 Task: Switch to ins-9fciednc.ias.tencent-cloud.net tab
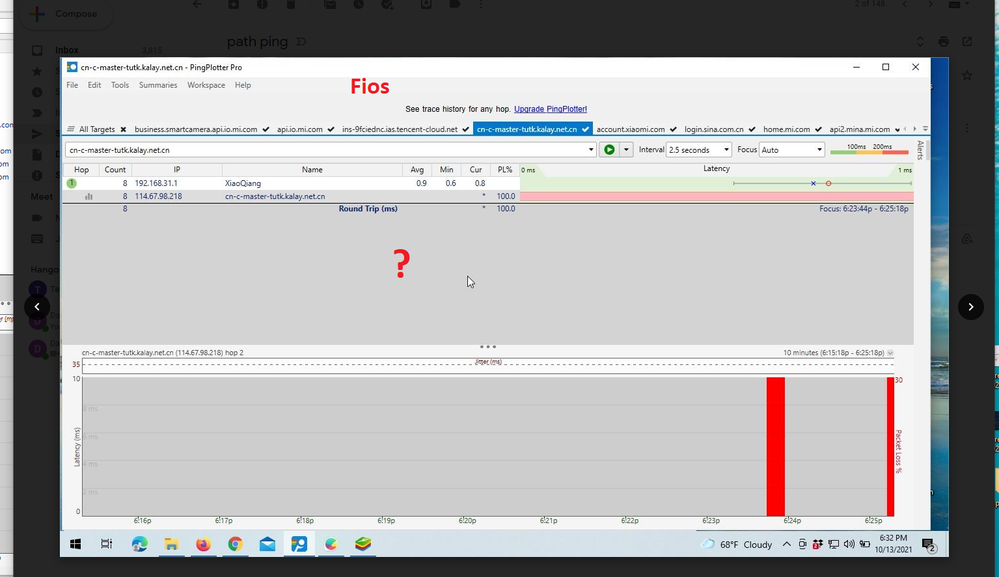[x=399, y=129]
